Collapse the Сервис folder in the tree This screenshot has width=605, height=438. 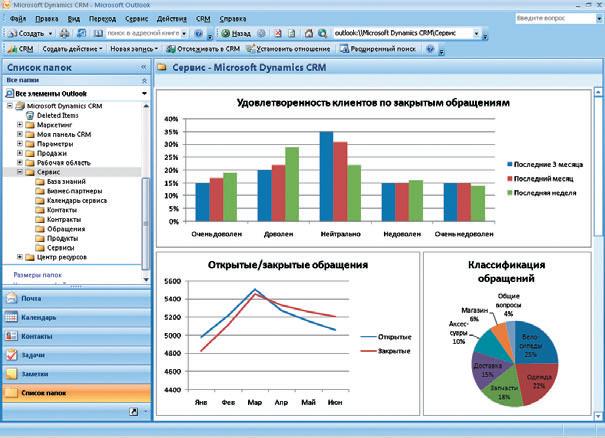coord(20,172)
